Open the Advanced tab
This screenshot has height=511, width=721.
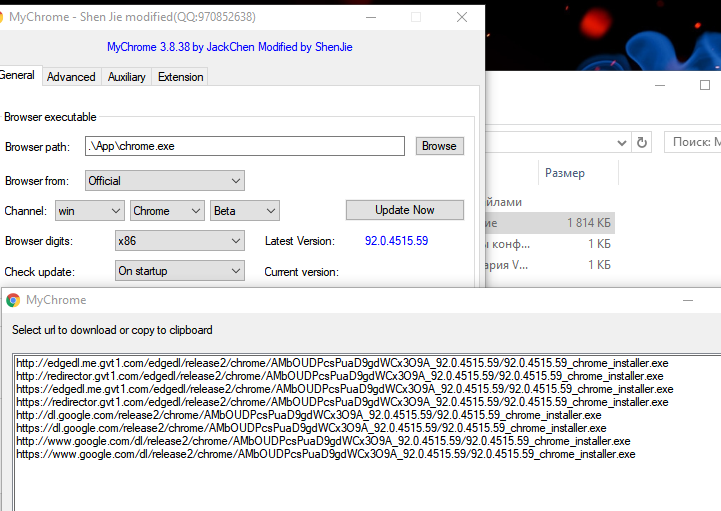tap(71, 77)
